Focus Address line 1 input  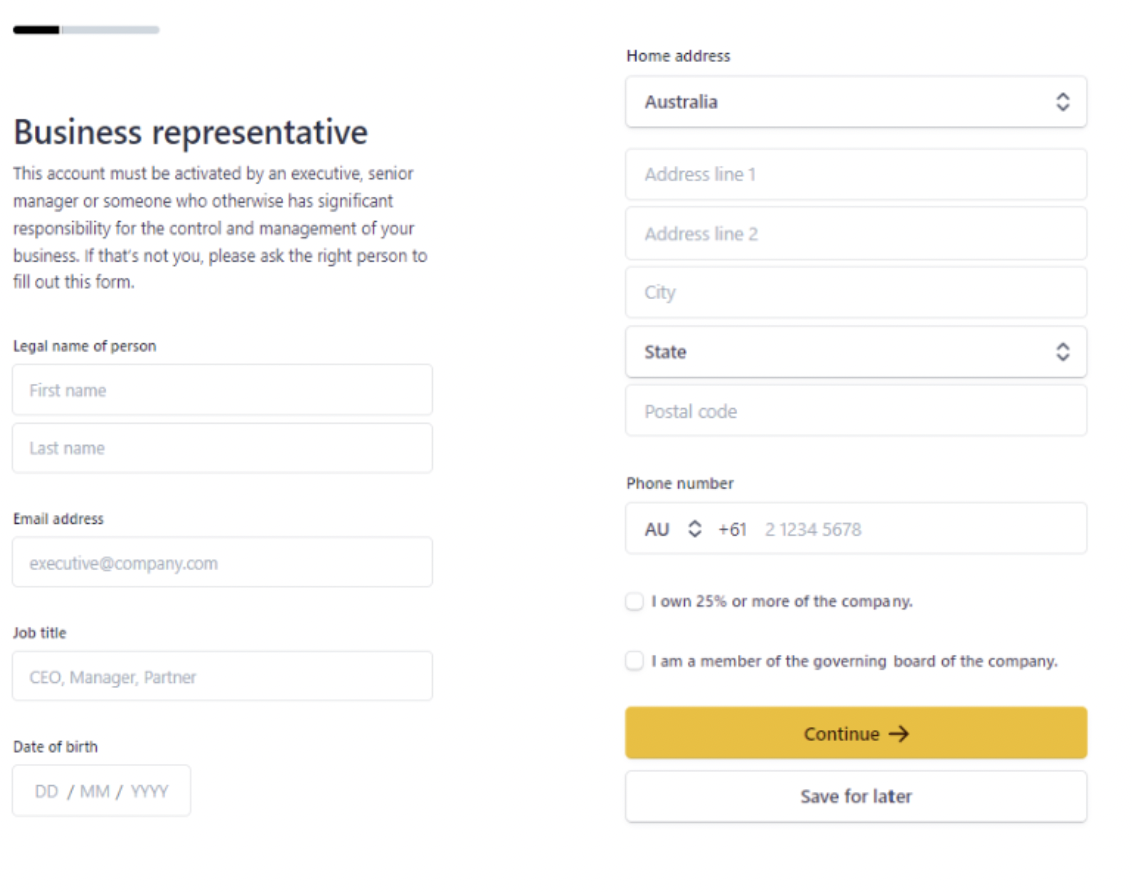[855, 174]
